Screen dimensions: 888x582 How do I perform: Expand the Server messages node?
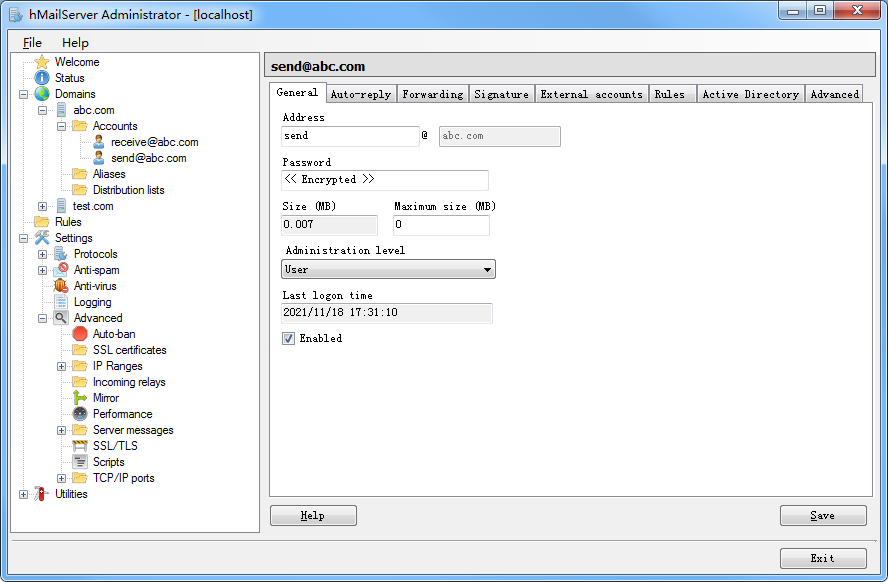click(x=61, y=430)
